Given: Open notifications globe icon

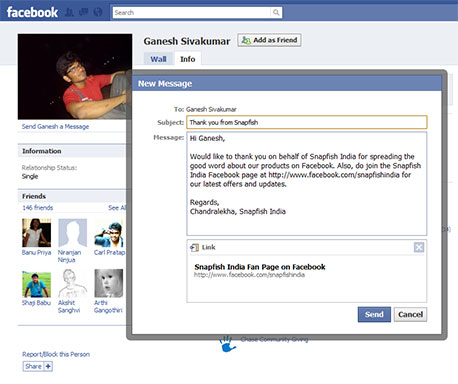Looking at the screenshot, I should 98,12.
